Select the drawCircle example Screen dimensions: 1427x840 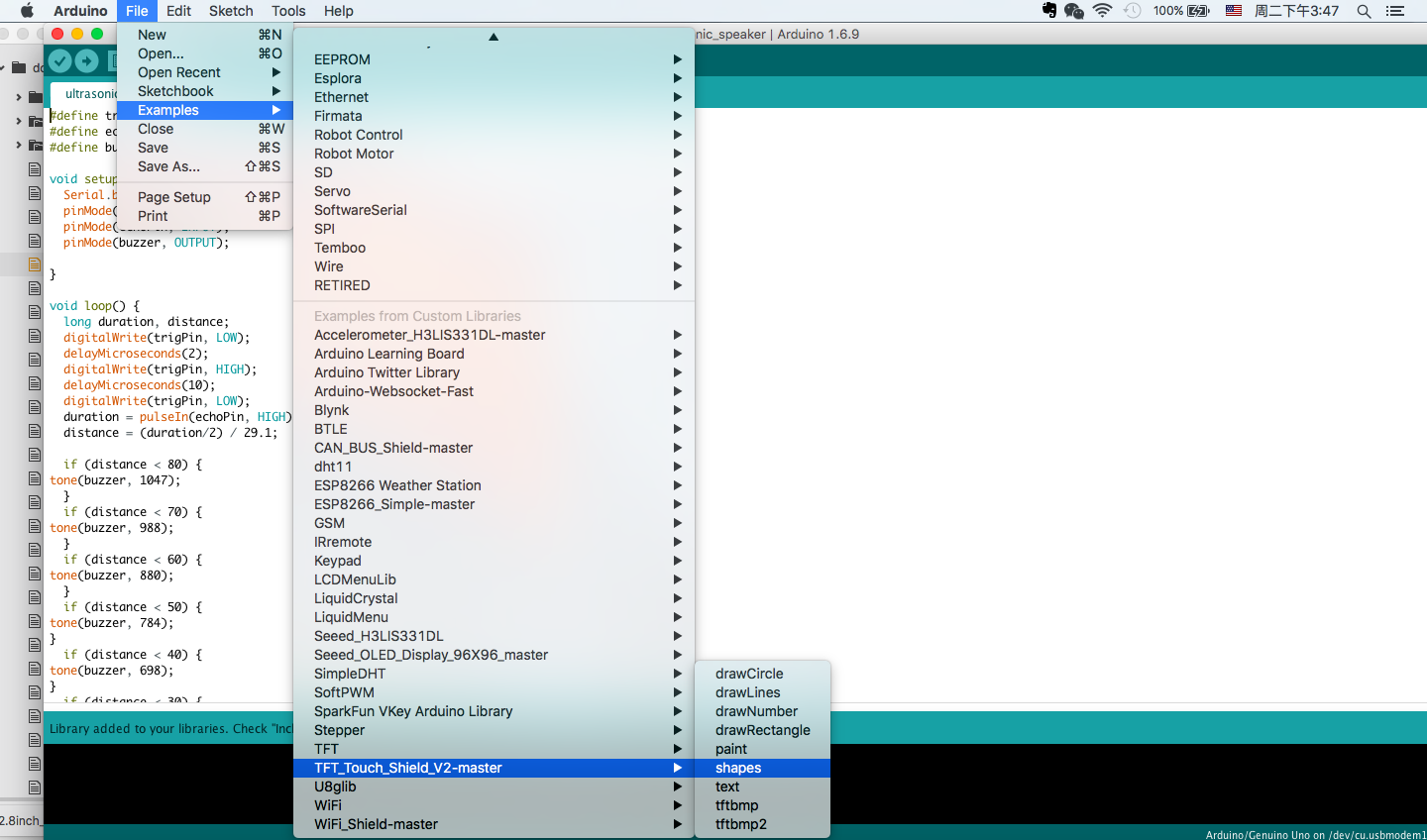tap(749, 674)
